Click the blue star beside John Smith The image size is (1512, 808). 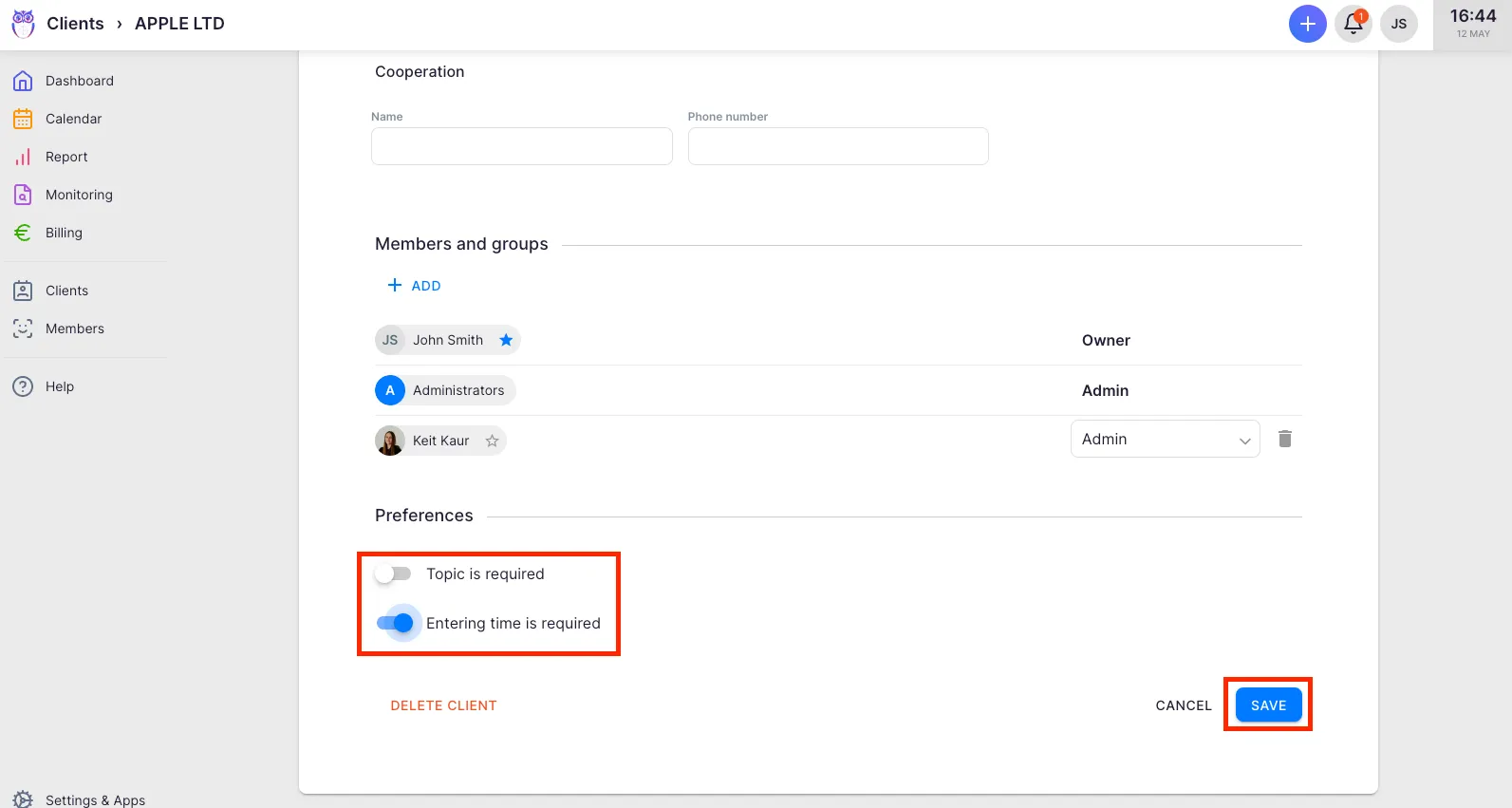[x=506, y=340]
